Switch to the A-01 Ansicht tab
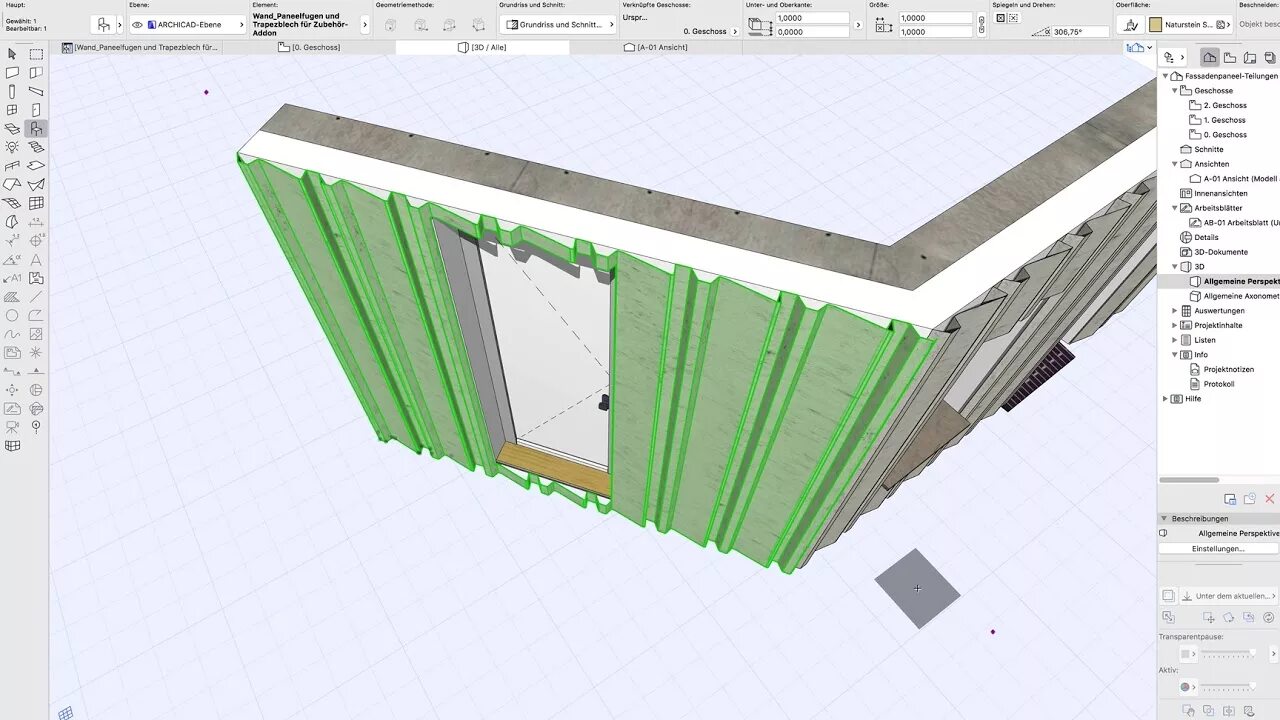The width and height of the screenshot is (1280, 720). pos(655,47)
